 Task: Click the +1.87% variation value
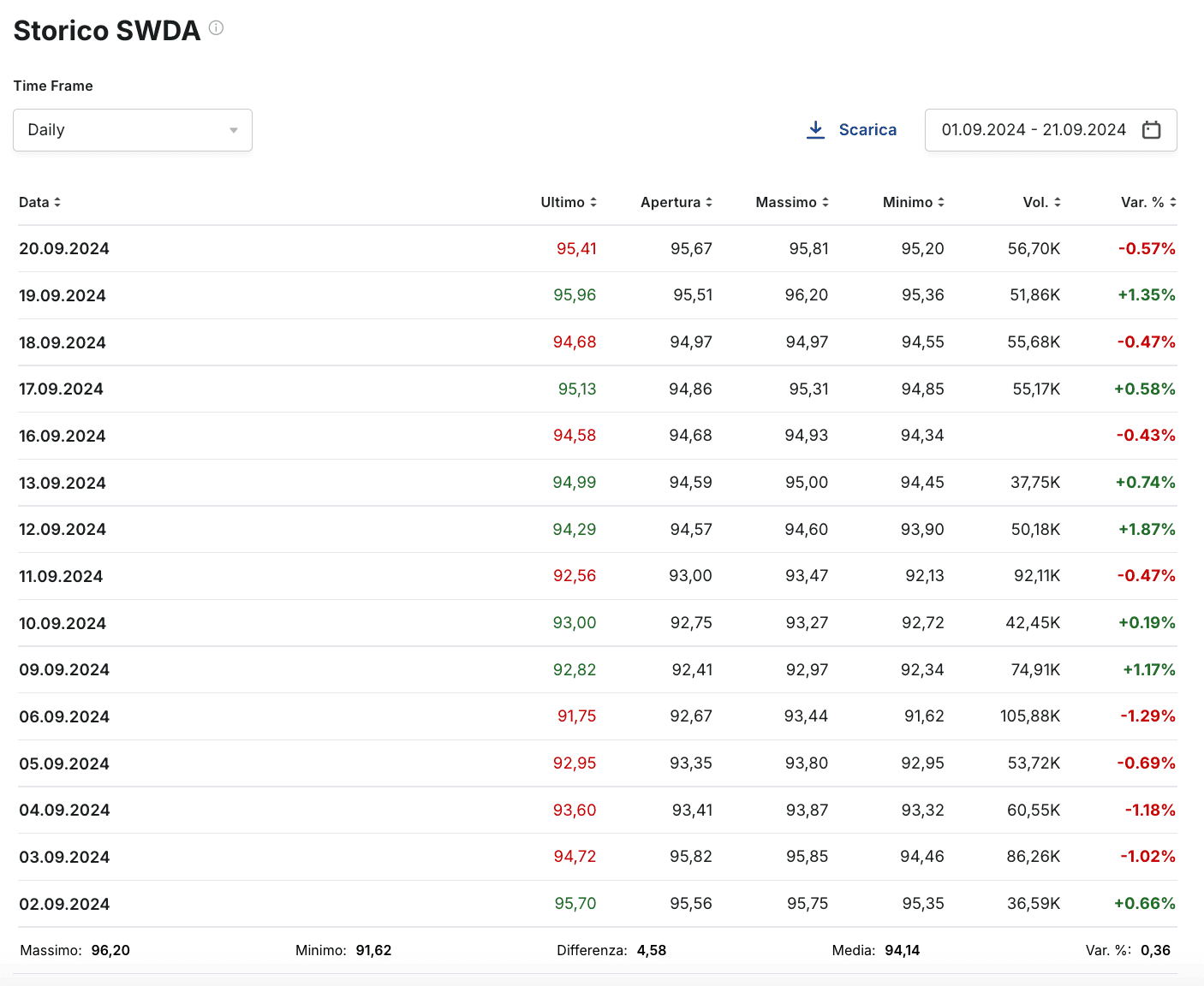click(1147, 530)
